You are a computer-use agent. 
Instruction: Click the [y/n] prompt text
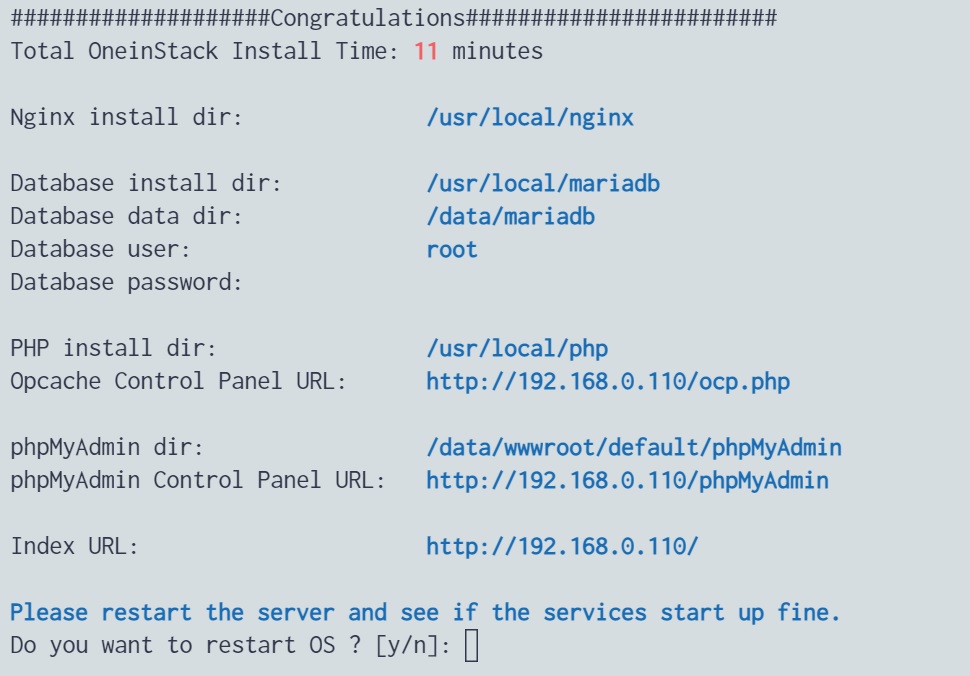point(413,646)
